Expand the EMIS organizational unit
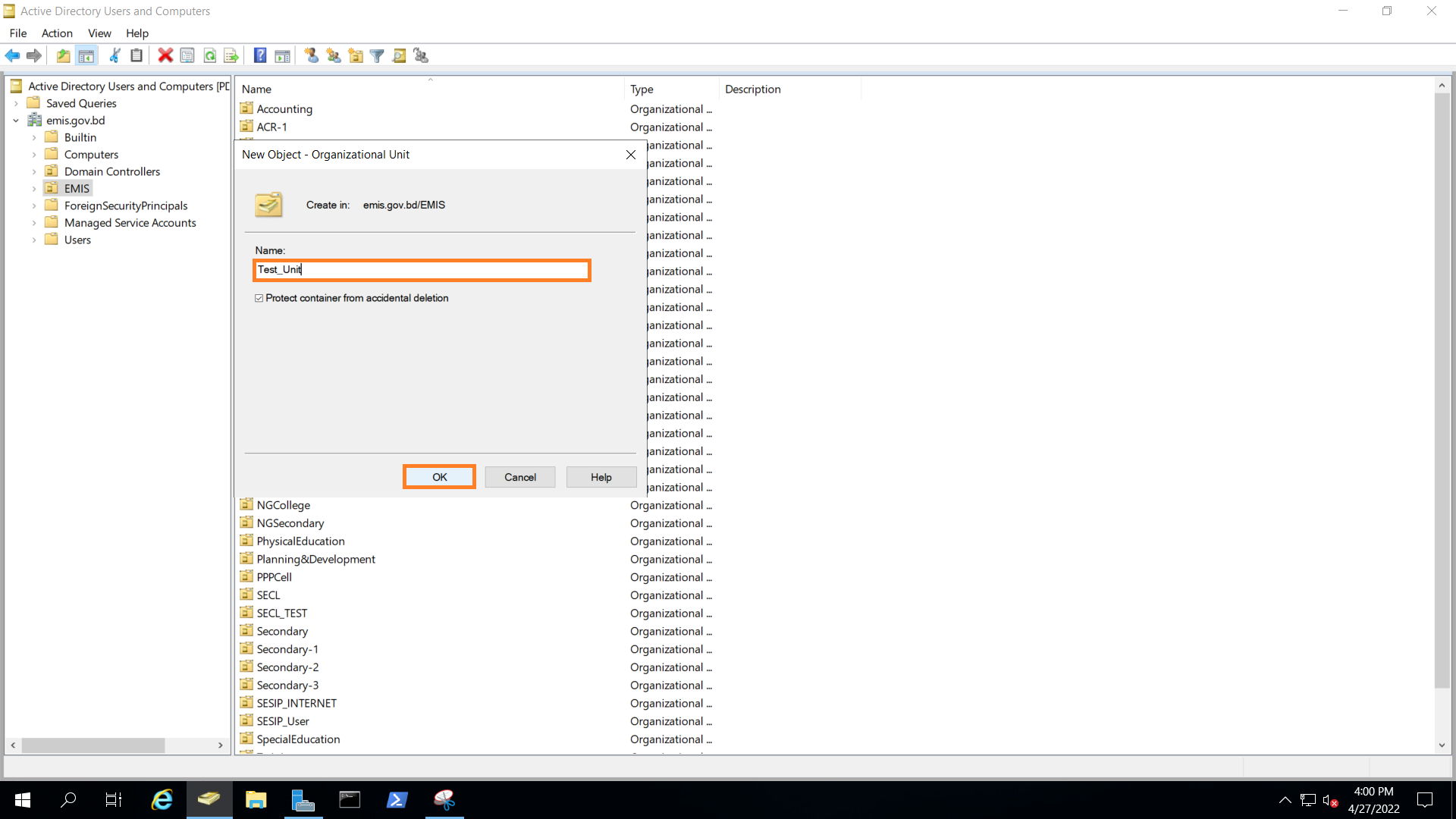The image size is (1456, 819). pyautogui.click(x=34, y=189)
